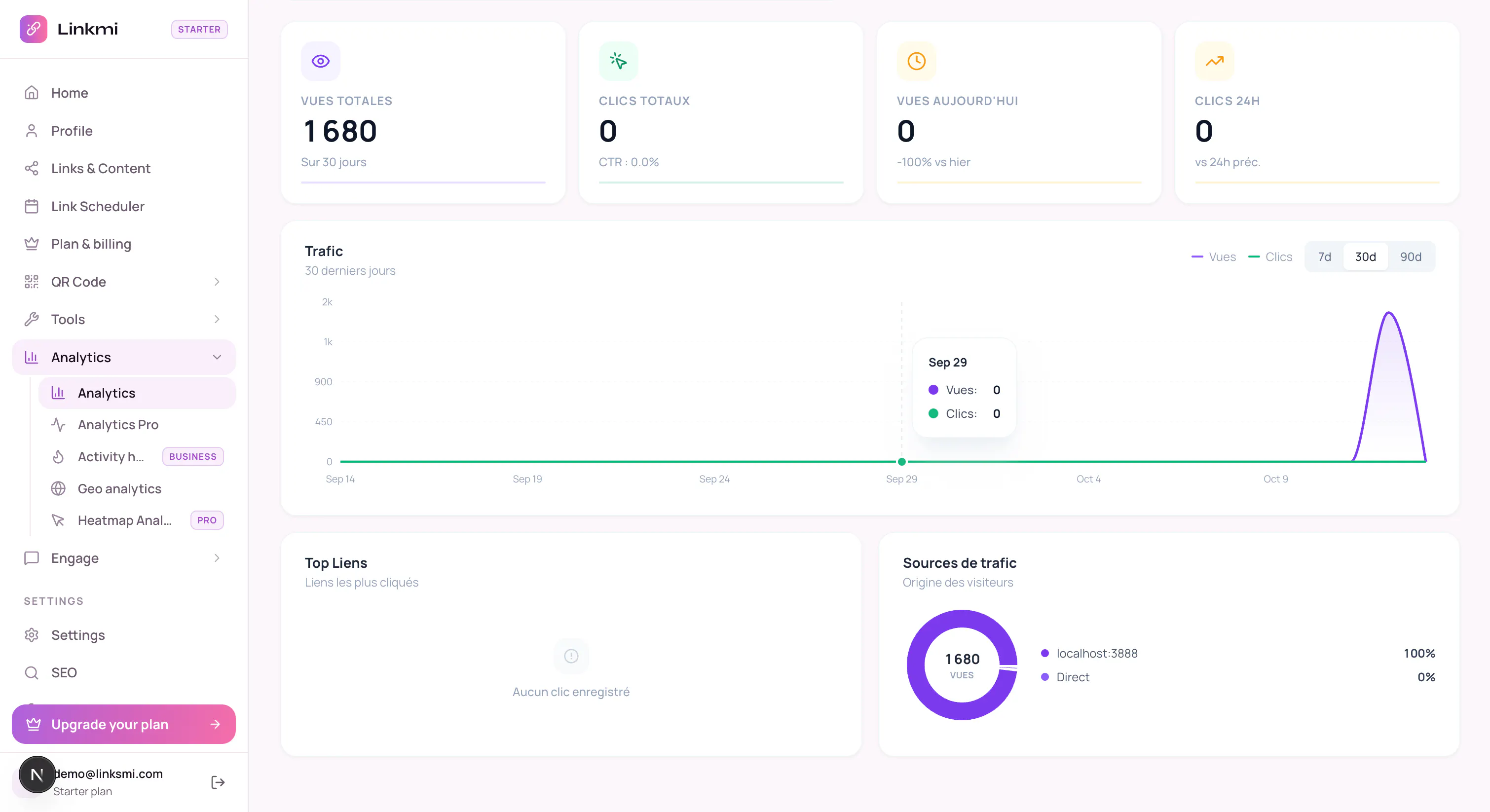Click the Vues Aujourd'hui clock icon

pyautogui.click(x=916, y=61)
